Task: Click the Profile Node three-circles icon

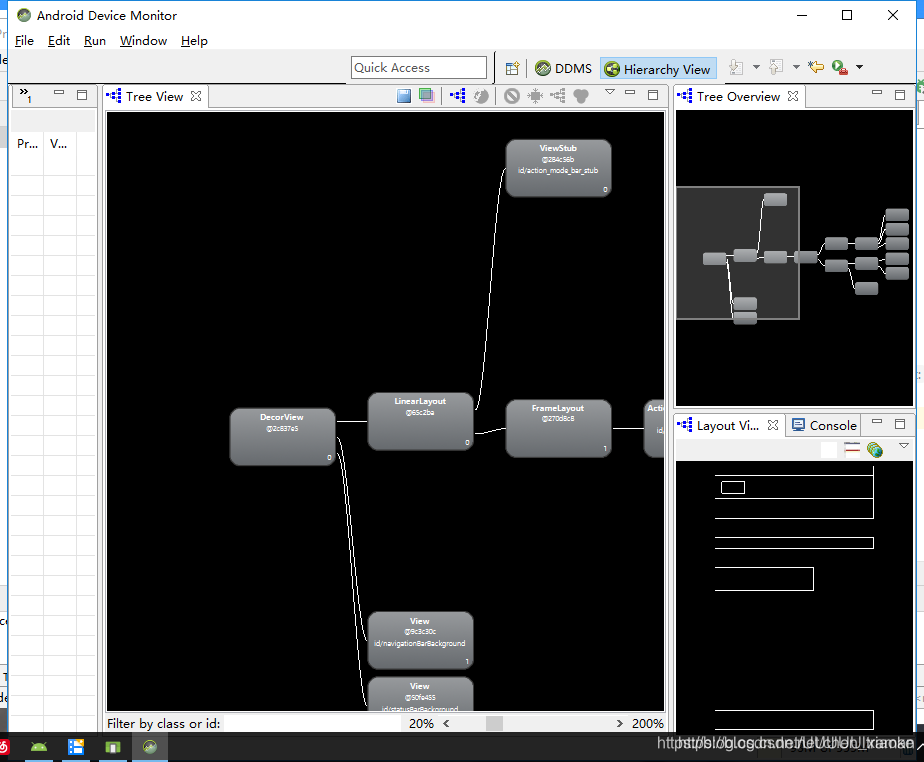Action: coord(581,95)
